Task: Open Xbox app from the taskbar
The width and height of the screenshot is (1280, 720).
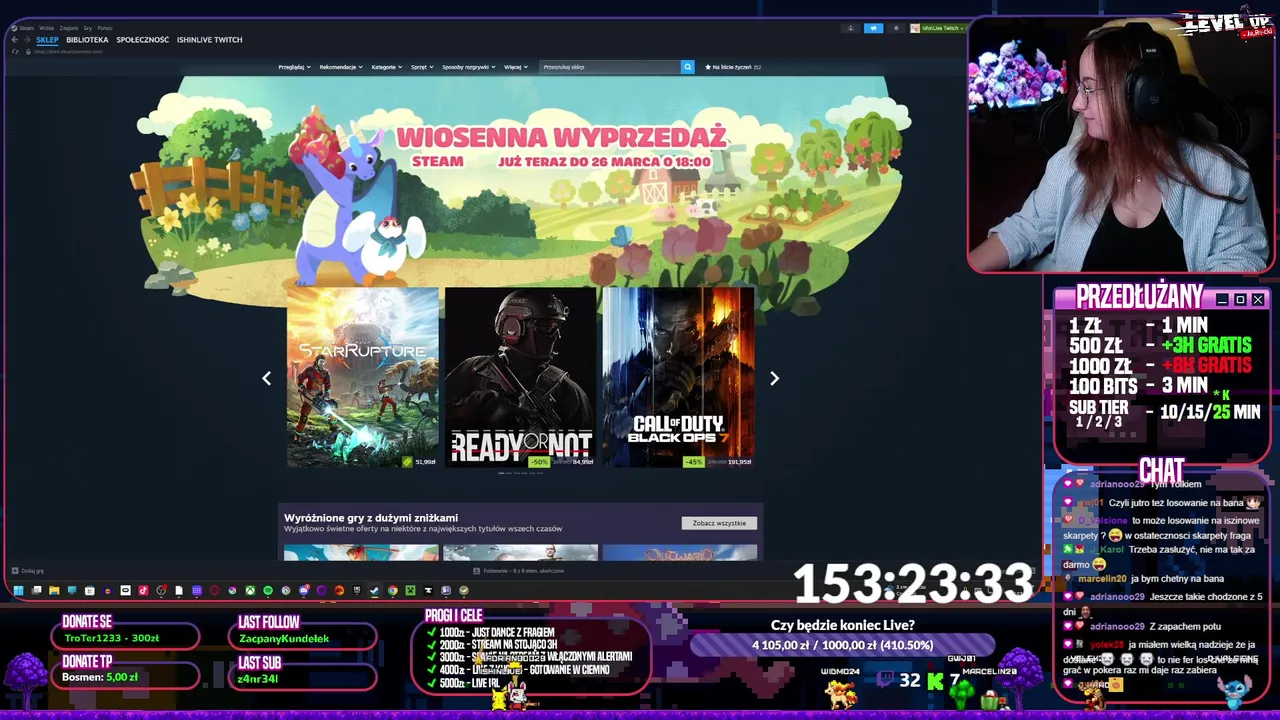Action: coord(250,590)
